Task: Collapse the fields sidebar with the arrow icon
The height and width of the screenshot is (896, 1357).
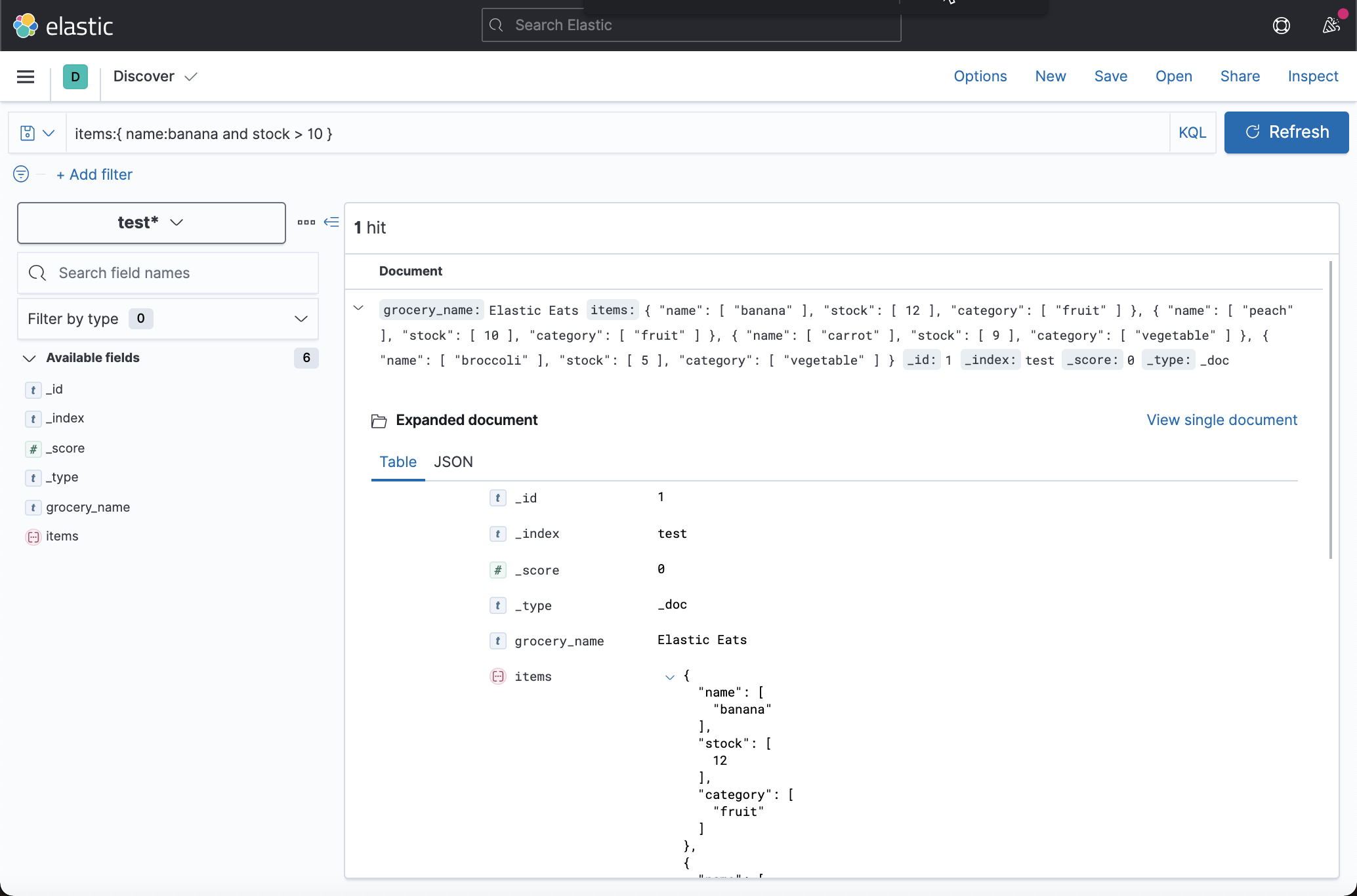Action: (x=331, y=222)
